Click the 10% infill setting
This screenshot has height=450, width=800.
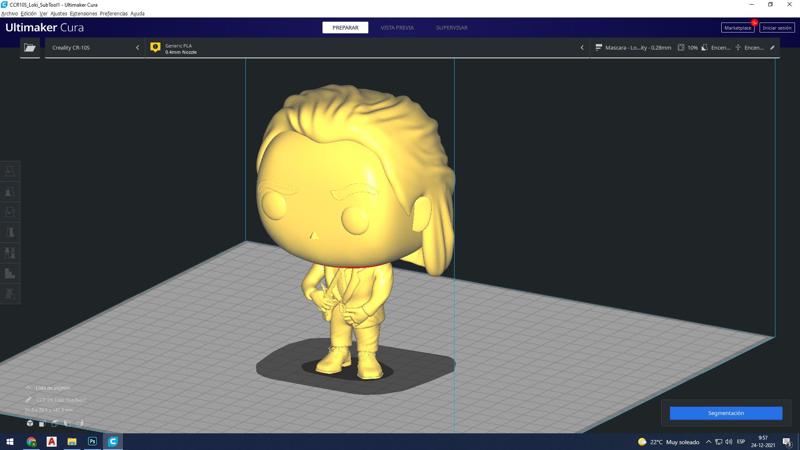(x=688, y=47)
